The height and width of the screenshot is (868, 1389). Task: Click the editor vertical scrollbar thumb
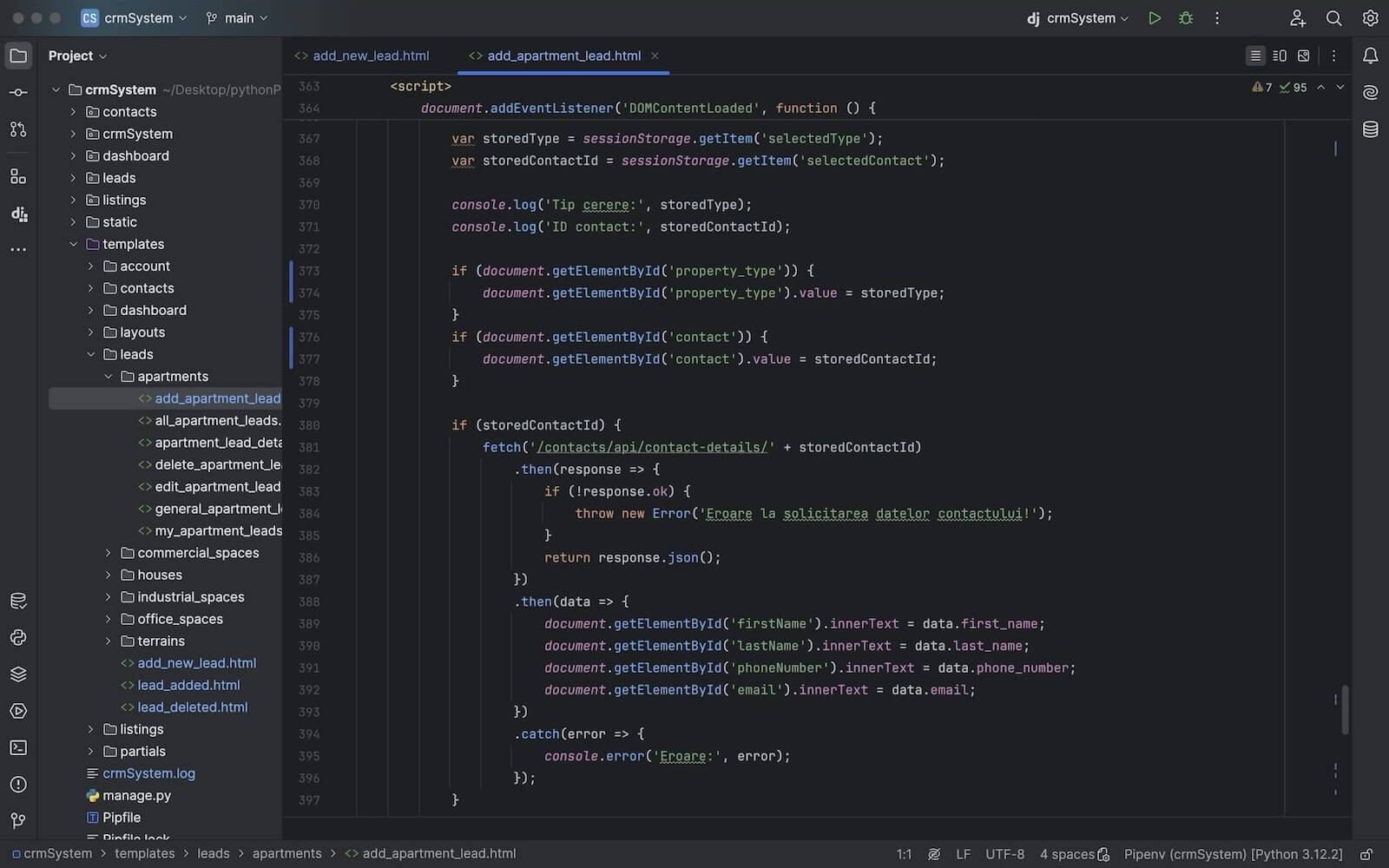[x=1345, y=709]
